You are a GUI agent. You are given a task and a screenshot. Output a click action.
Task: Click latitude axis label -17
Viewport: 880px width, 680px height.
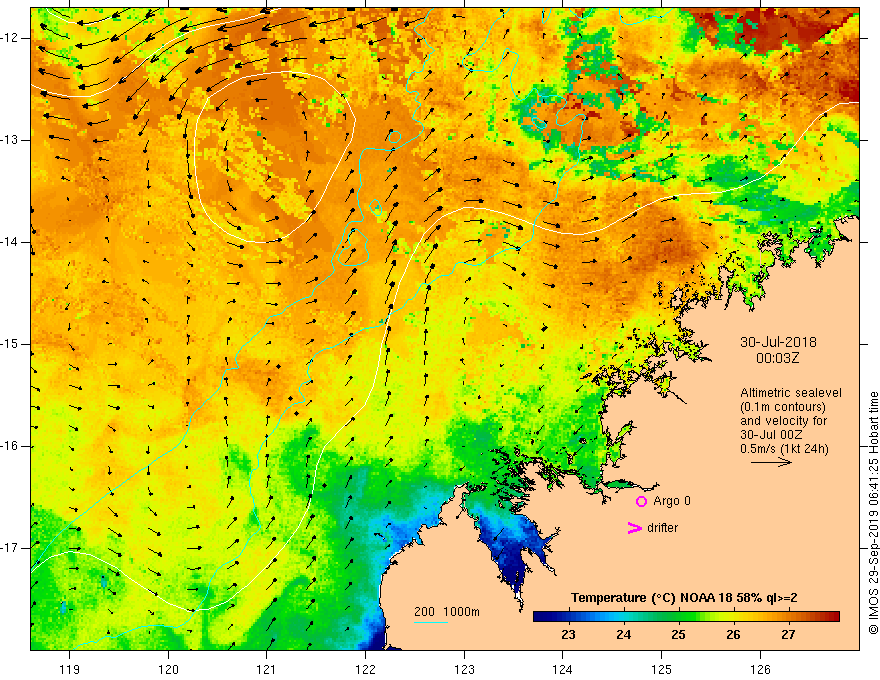(x=10, y=548)
